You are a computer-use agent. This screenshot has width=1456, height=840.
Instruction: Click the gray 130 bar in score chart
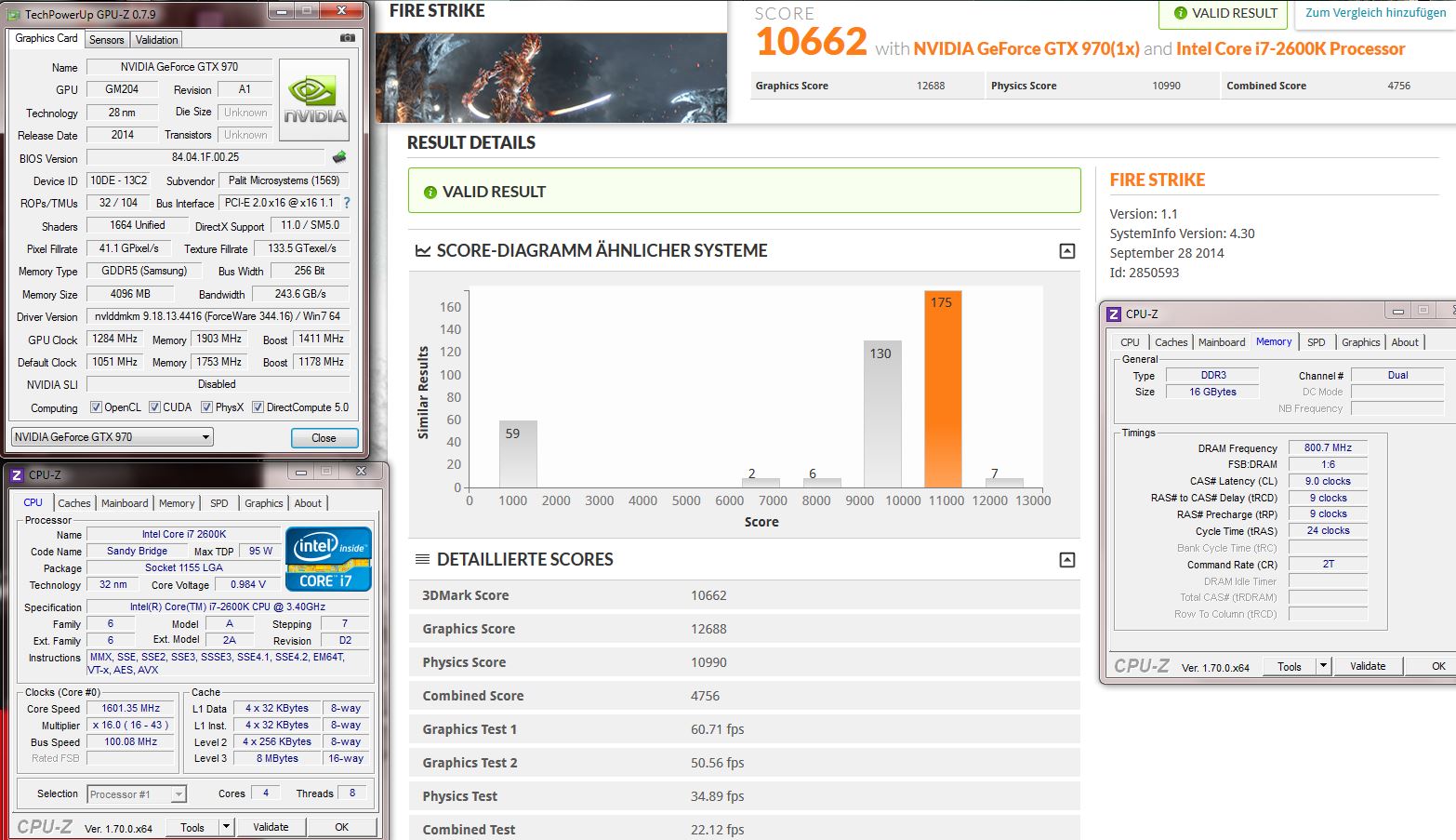882,414
